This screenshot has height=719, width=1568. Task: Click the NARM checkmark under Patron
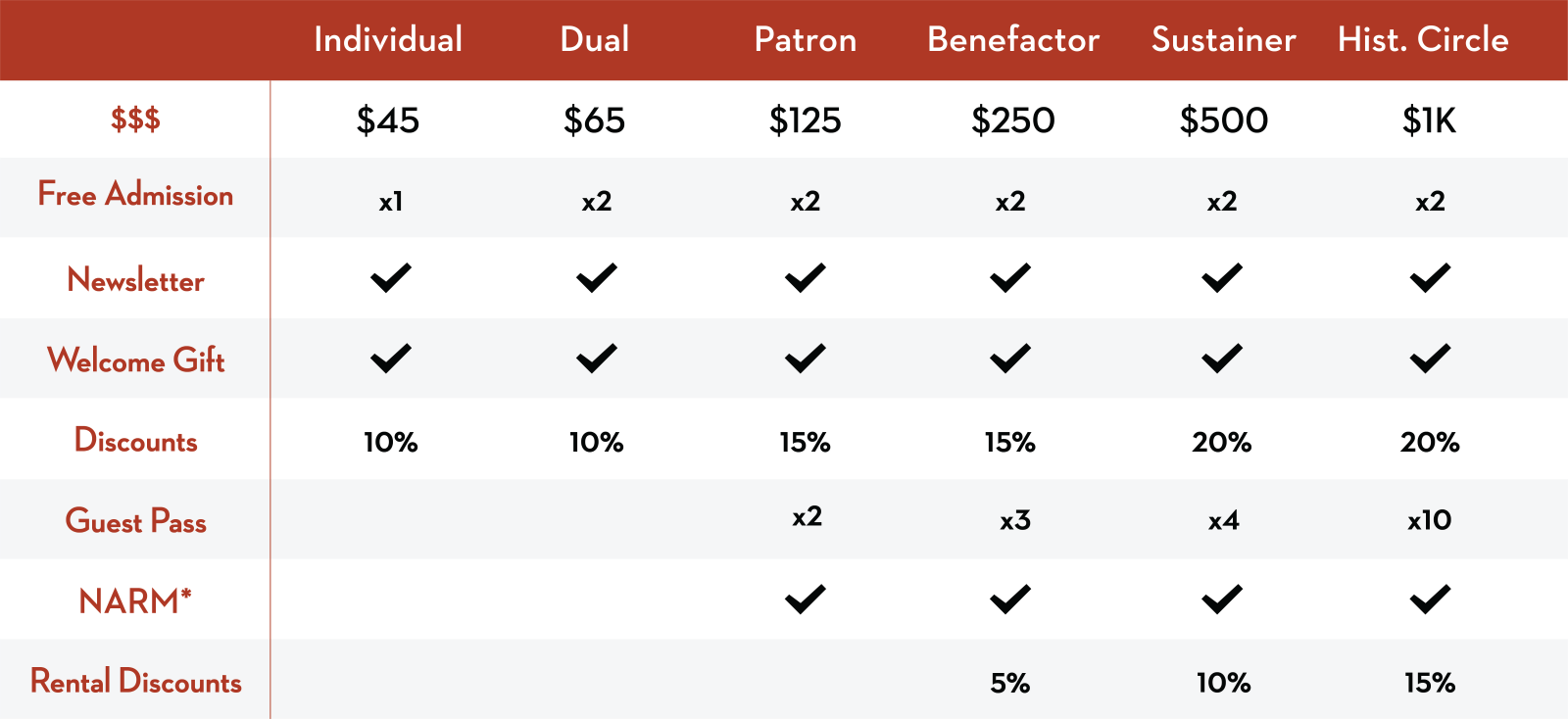806,599
